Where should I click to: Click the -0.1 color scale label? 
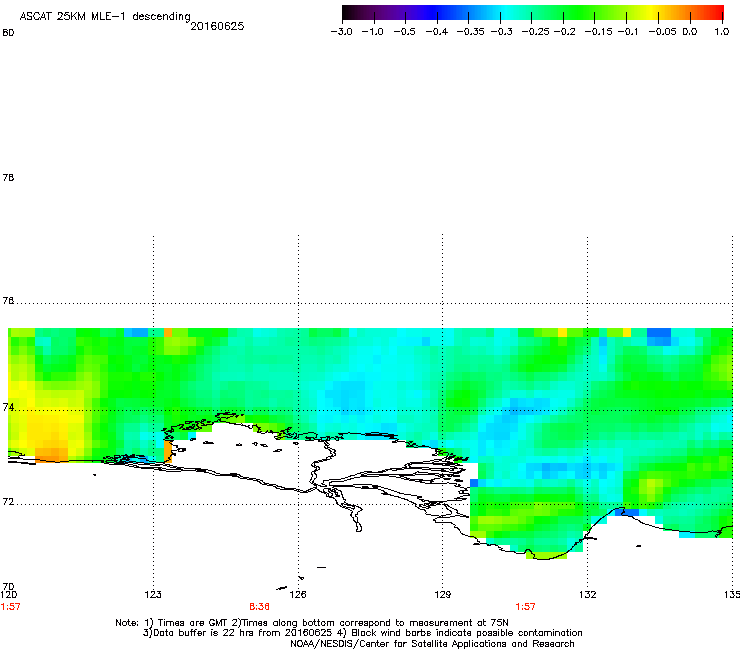628,32
